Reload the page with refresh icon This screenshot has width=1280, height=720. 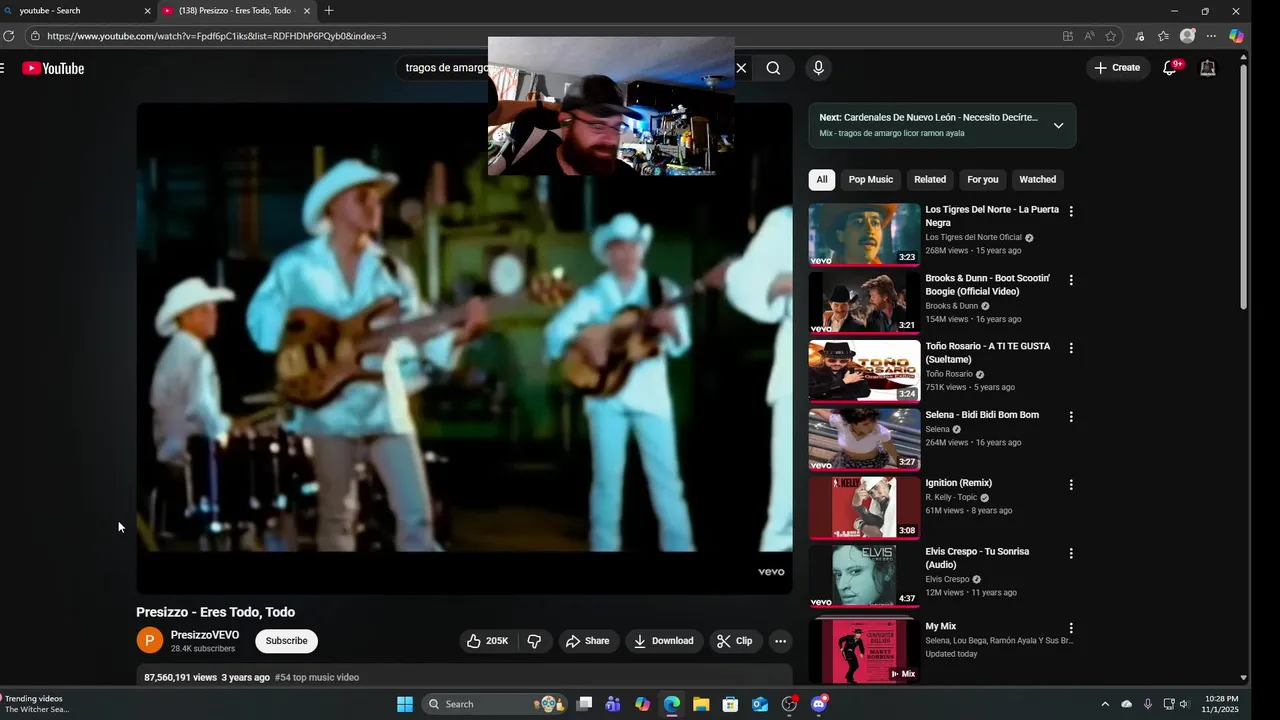pos(8,36)
